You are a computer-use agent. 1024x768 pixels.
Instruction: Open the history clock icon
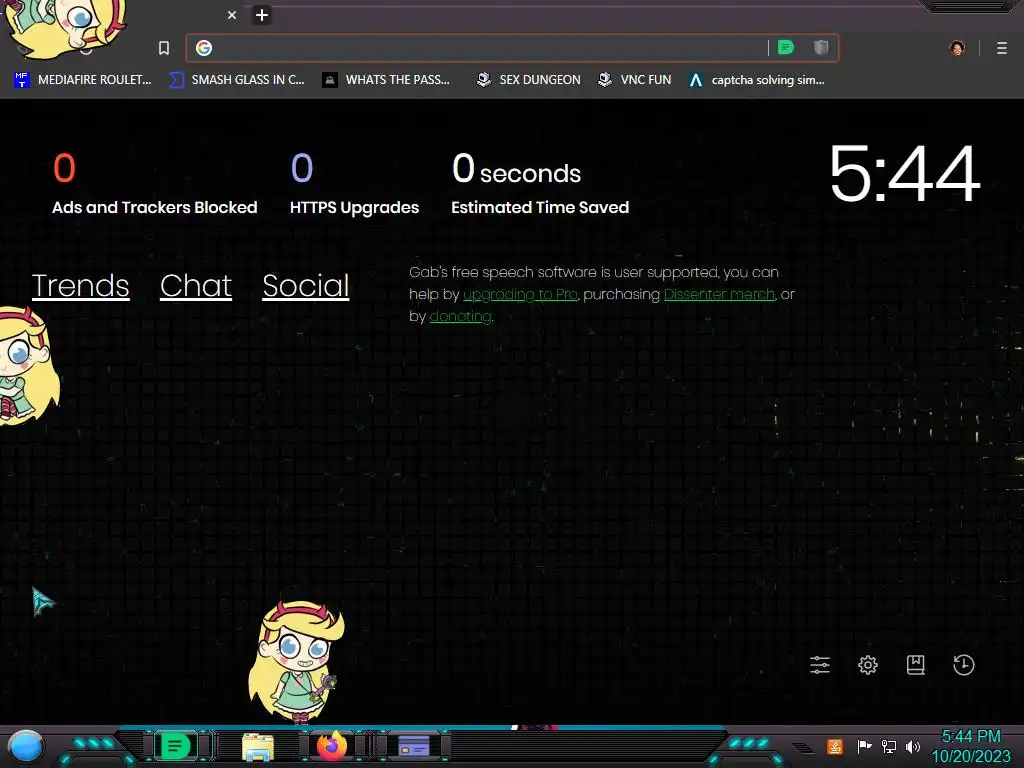[964, 665]
